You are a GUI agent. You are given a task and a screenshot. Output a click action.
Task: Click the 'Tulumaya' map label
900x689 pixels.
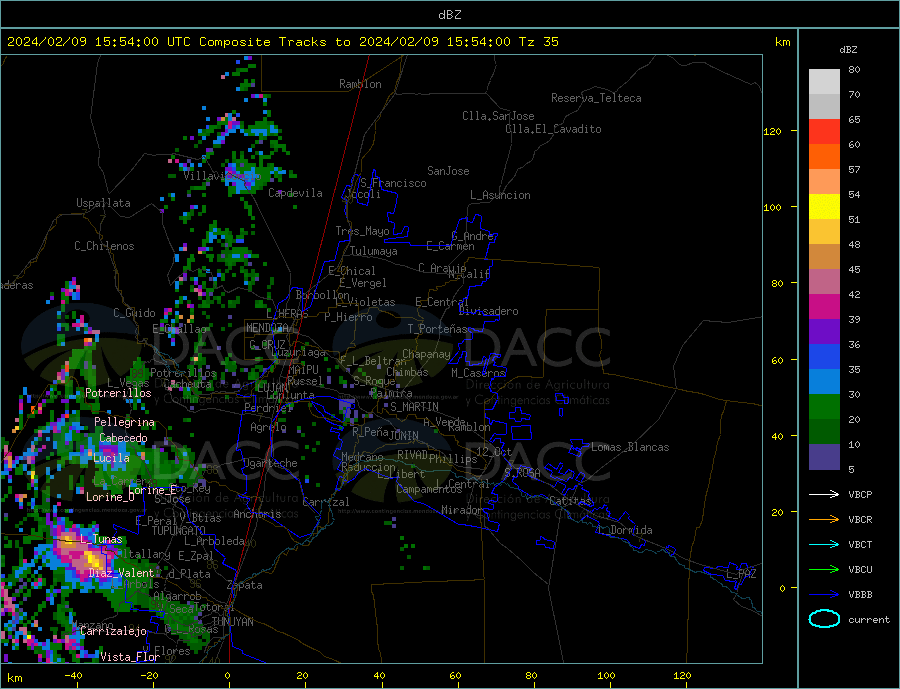click(374, 251)
